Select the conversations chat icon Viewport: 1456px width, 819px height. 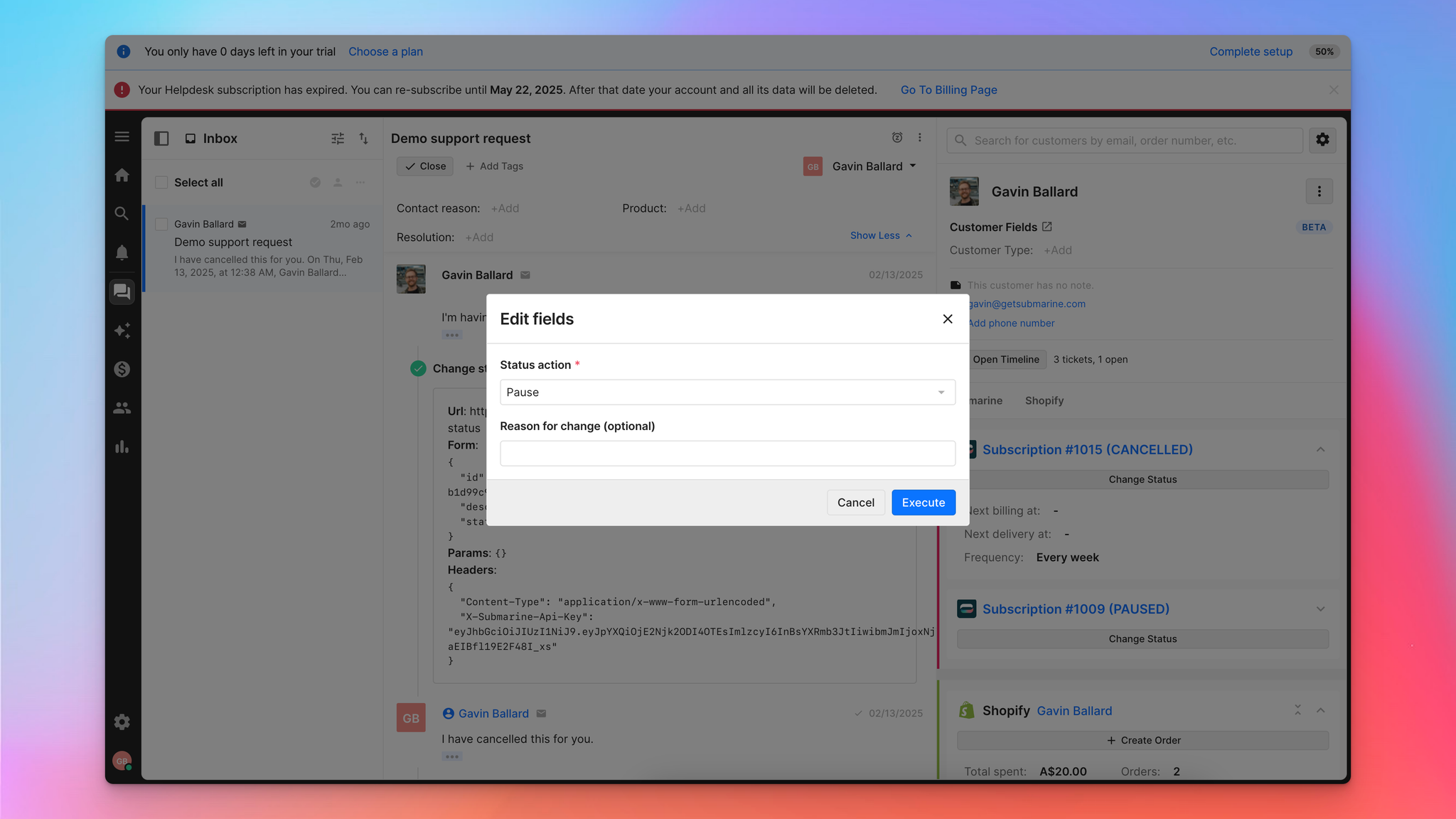[122, 291]
